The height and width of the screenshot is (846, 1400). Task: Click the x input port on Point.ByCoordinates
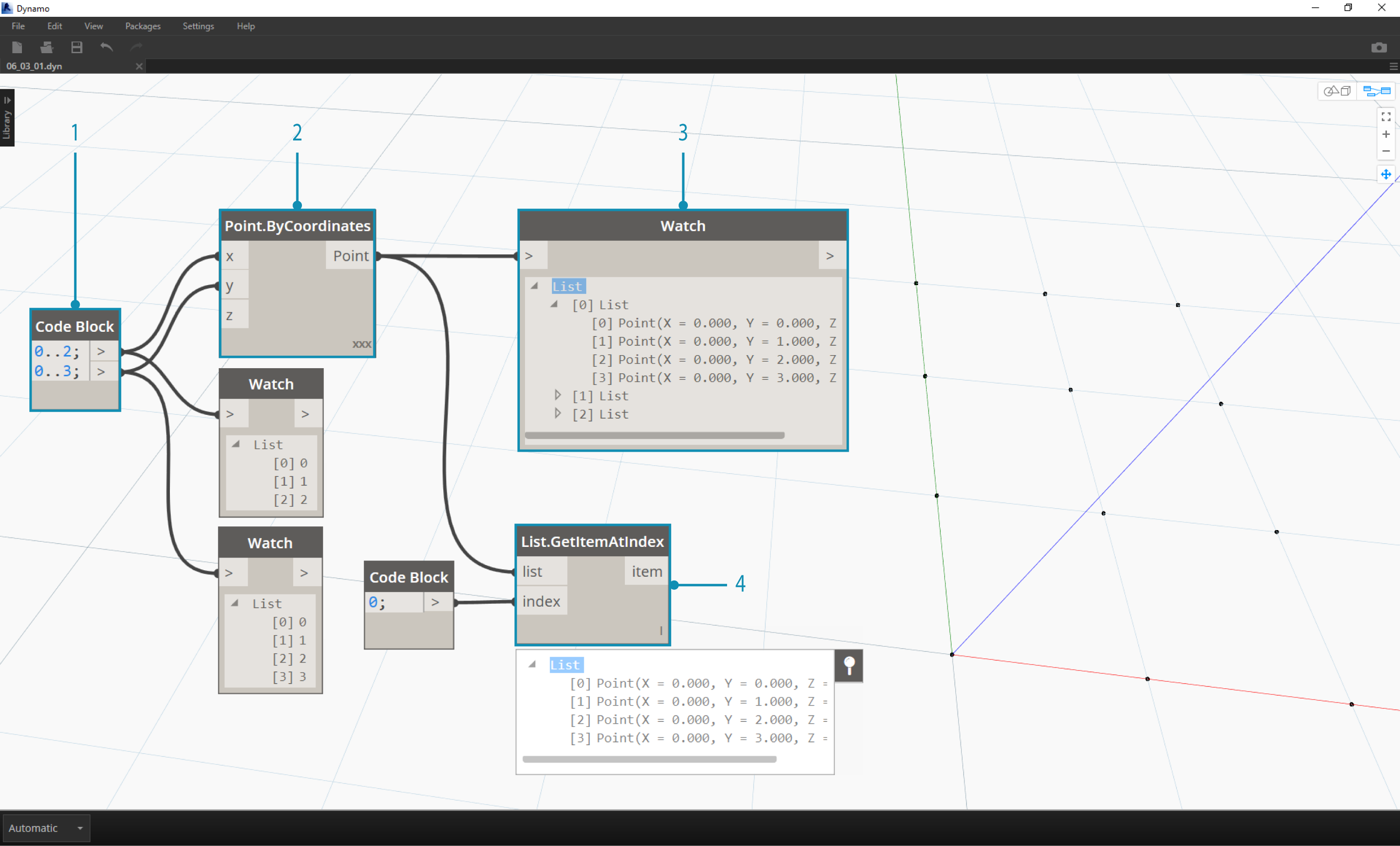[x=235, y=256]
